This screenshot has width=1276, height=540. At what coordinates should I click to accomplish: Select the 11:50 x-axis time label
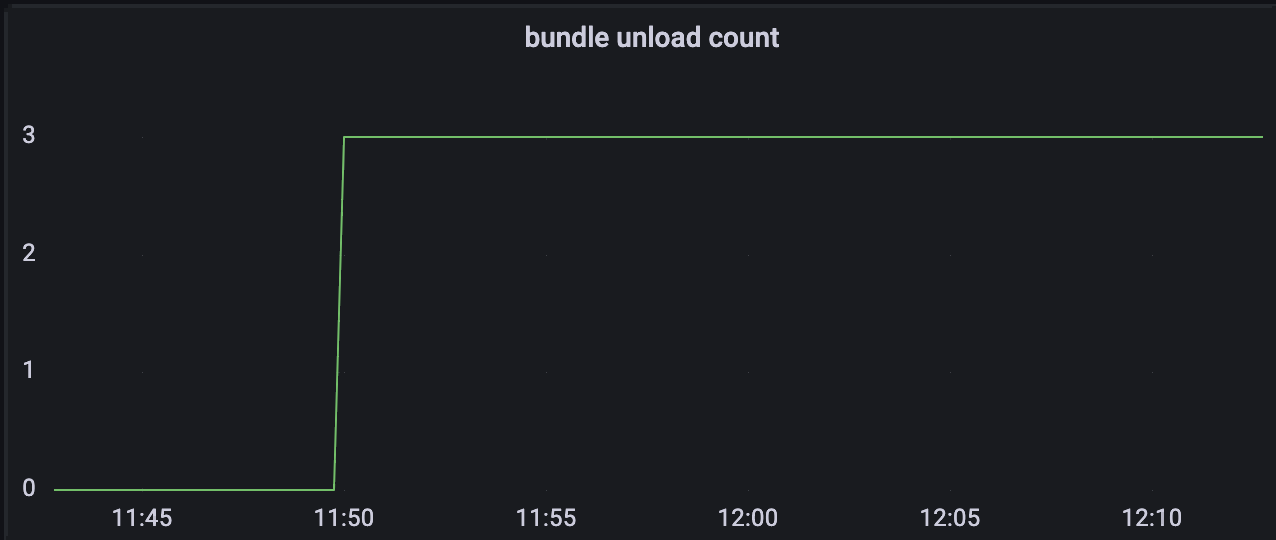click(x=344, y=518)
